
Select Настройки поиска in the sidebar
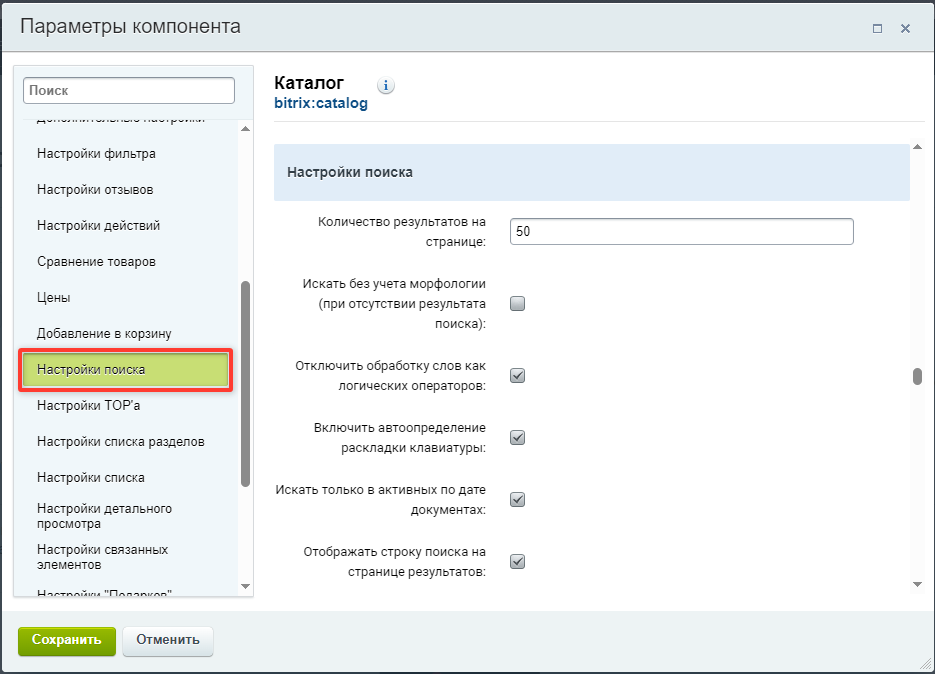click(x=125, y=370)
